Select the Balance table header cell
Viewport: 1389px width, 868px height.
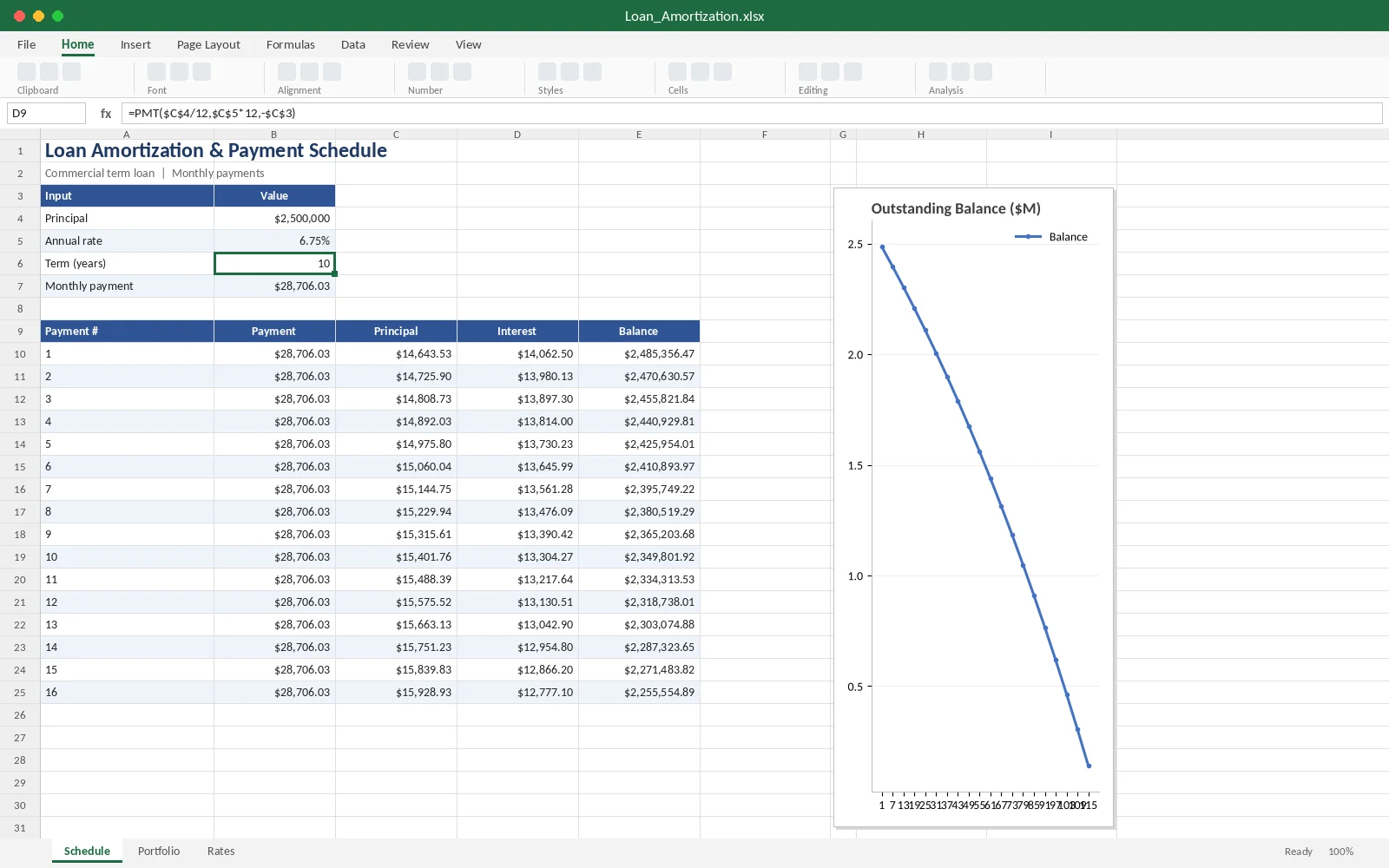(x=639, y=331)
